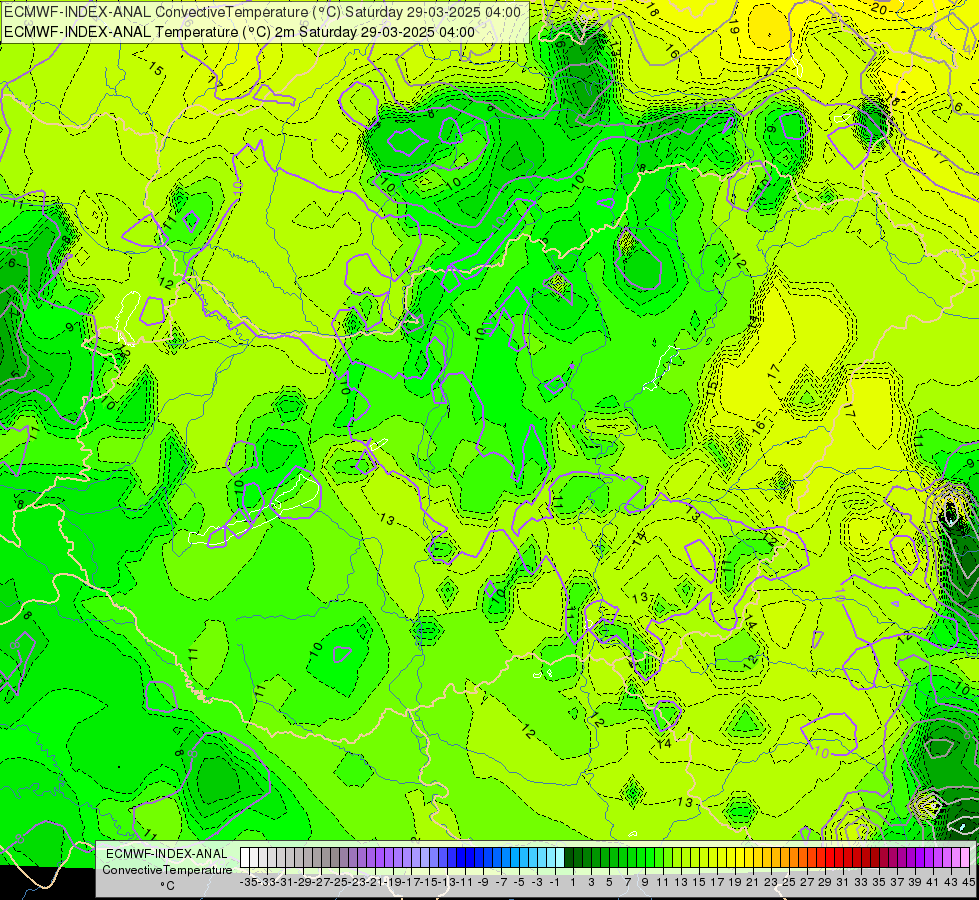Click the color scale label '-9'
The width and height of the screenshot is (979, 900).
pyautogui.click(x=483, y=882)
